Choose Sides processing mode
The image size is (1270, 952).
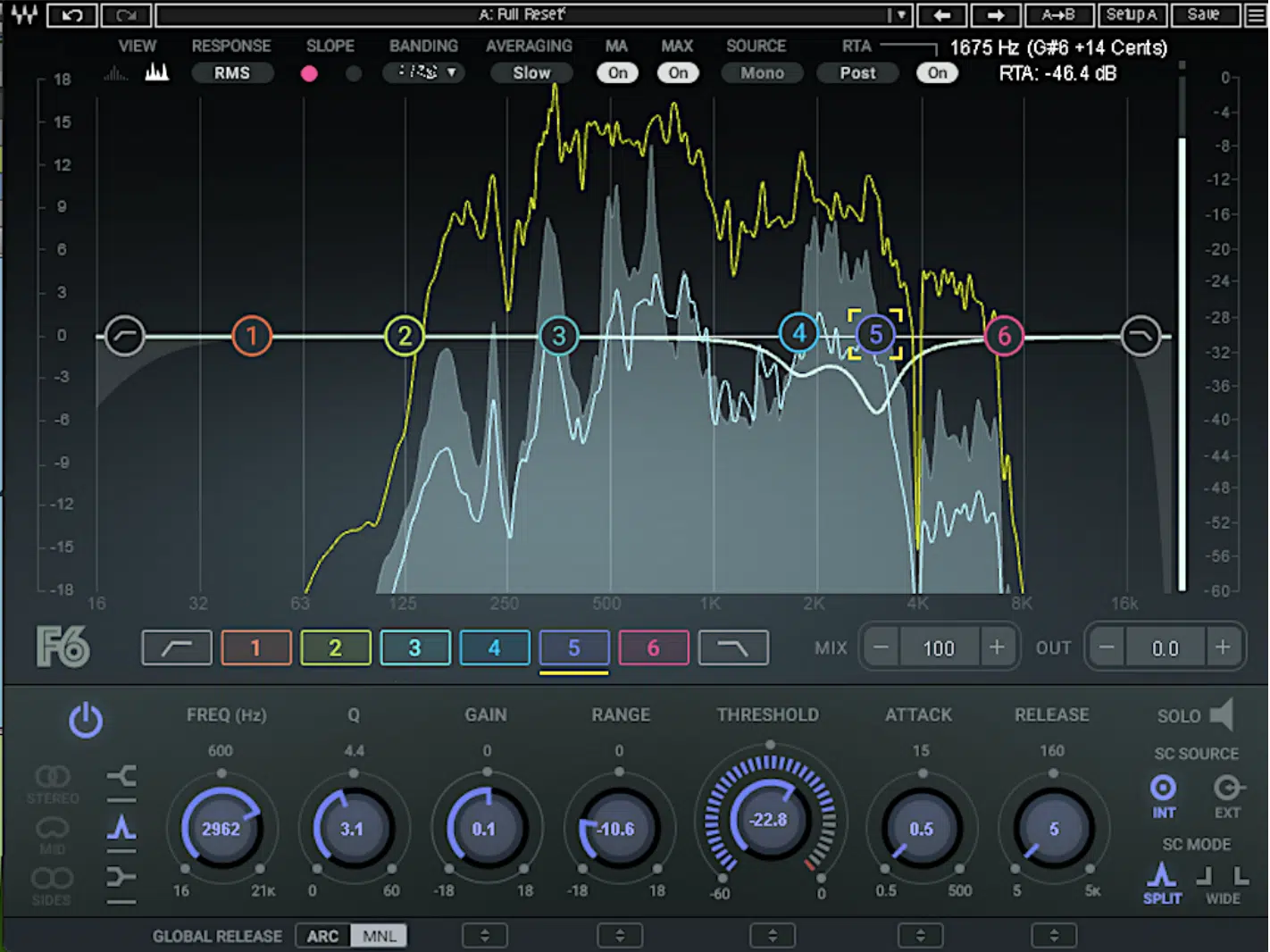coord(52,885)
